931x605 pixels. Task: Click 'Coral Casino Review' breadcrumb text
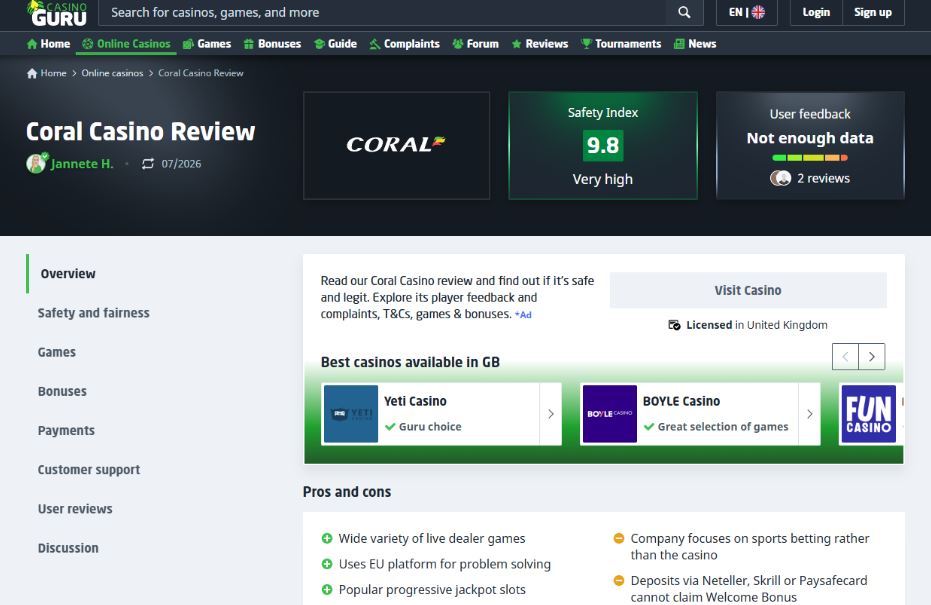tap(201, 73)
